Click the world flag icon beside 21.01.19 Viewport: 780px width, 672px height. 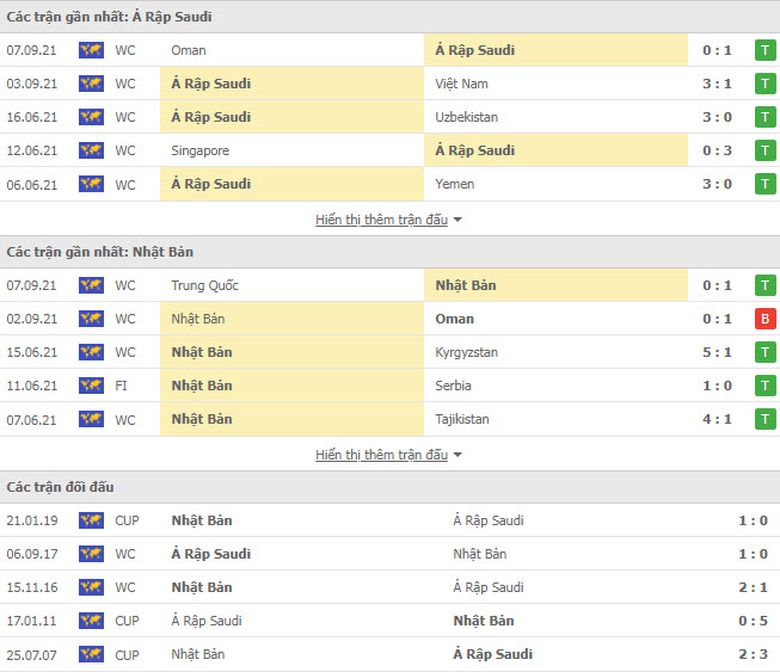(91, 520)
